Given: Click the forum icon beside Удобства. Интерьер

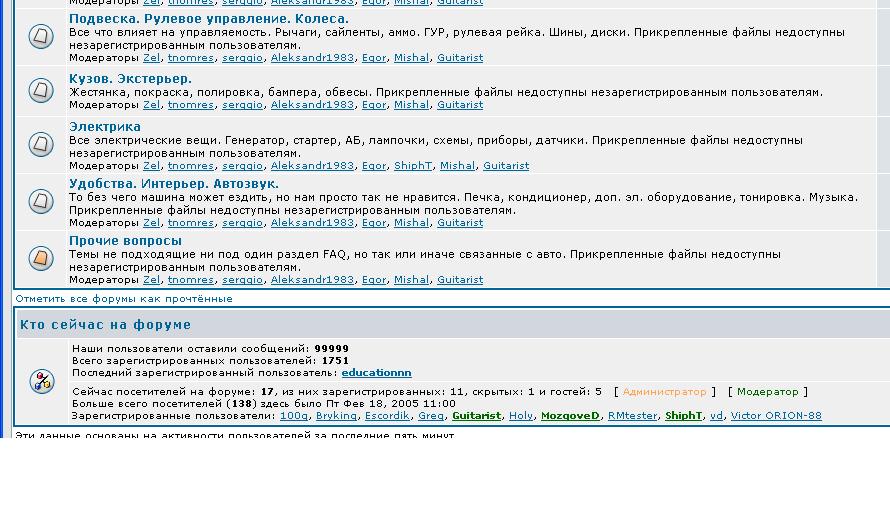Looking at the screenshot, I should click(41, 202).
